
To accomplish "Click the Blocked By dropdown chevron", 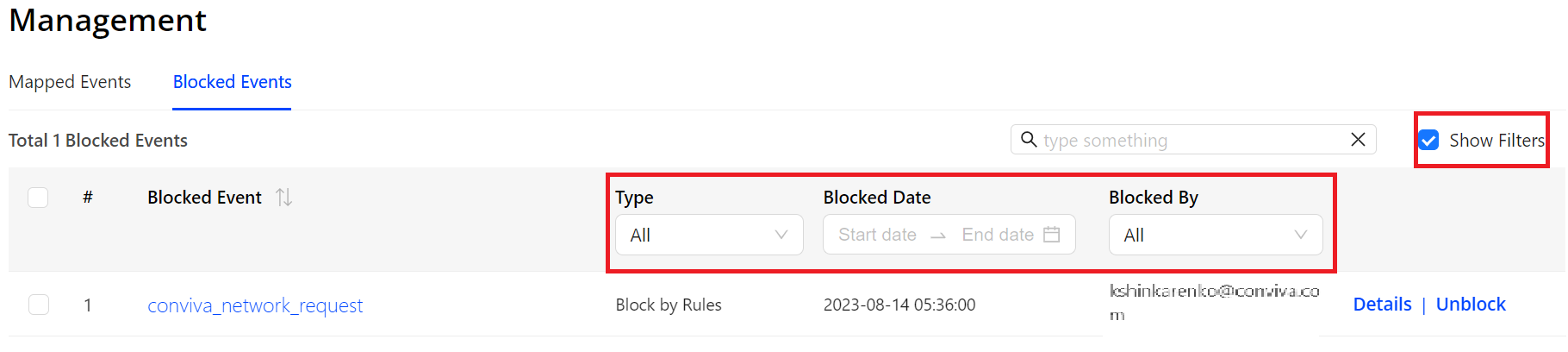I will pos(1301,235).
